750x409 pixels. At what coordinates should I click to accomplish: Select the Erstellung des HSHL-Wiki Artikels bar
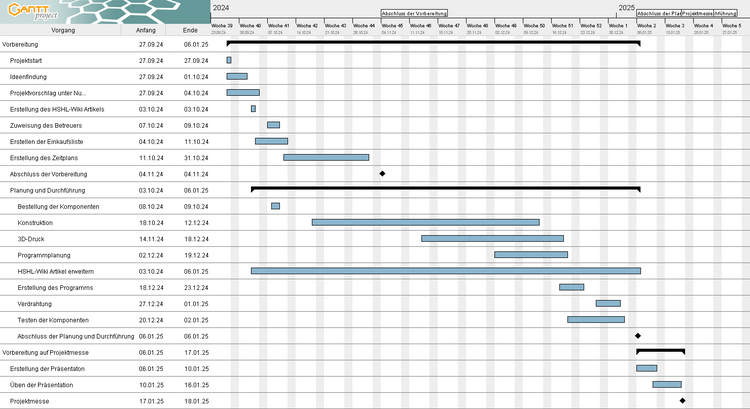pos(253,109)
